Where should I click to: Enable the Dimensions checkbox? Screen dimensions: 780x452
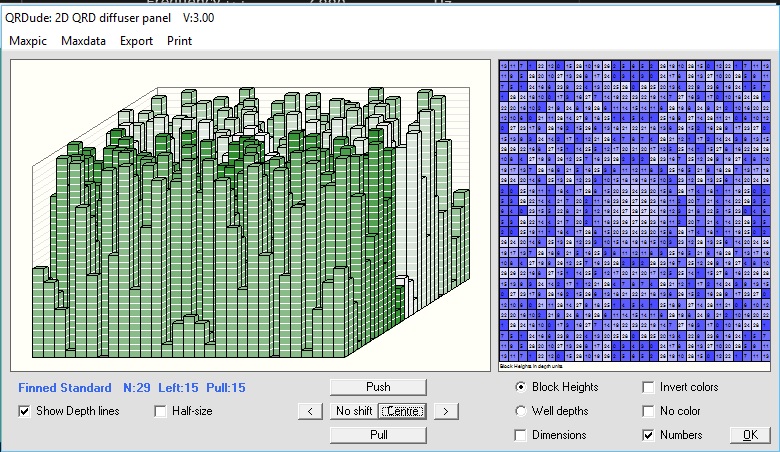point(520,435)
